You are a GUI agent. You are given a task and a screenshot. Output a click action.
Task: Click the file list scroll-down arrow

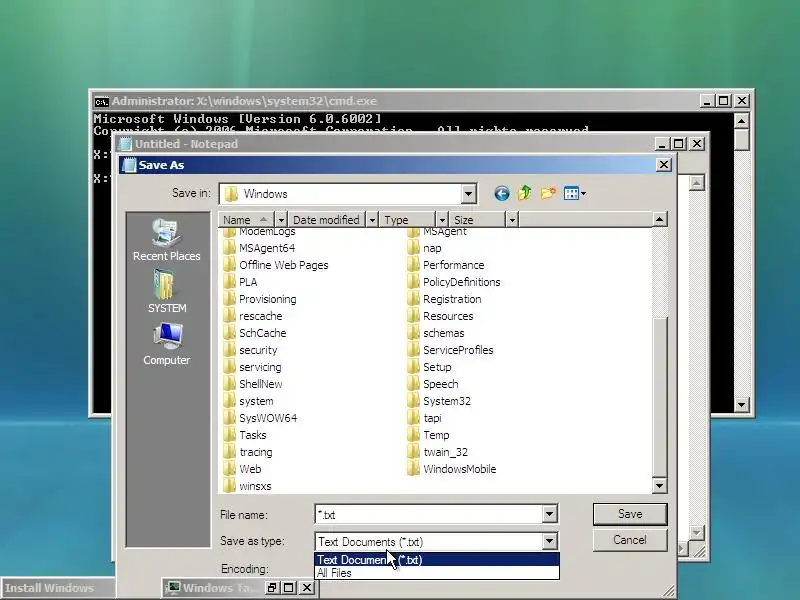[659, 485]
